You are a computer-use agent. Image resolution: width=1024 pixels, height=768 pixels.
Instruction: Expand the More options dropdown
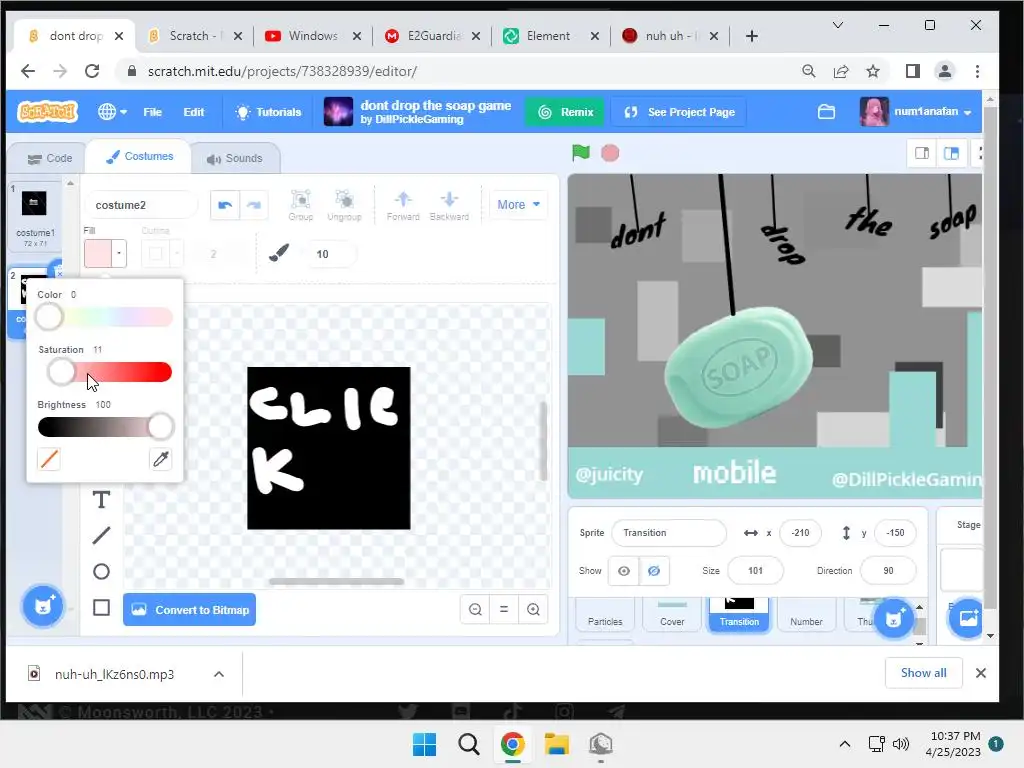(519, 204)
